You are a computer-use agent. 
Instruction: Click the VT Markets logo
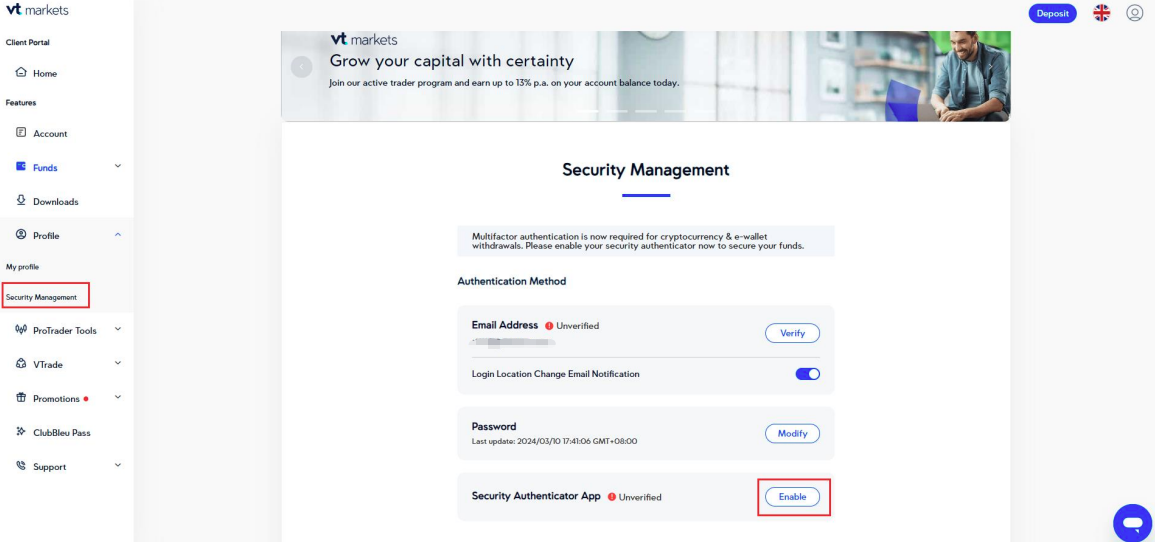pos(38,10)
